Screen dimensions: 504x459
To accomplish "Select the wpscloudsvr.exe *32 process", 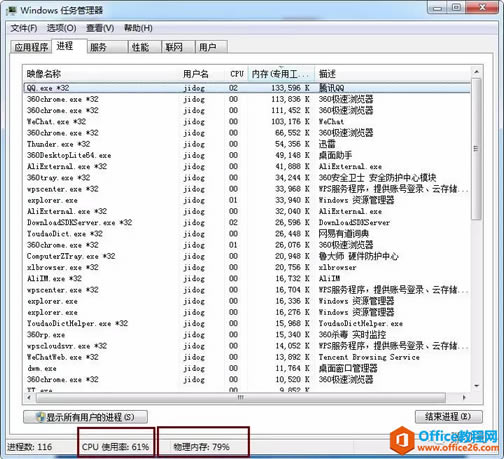I will [x=247, y=346].
